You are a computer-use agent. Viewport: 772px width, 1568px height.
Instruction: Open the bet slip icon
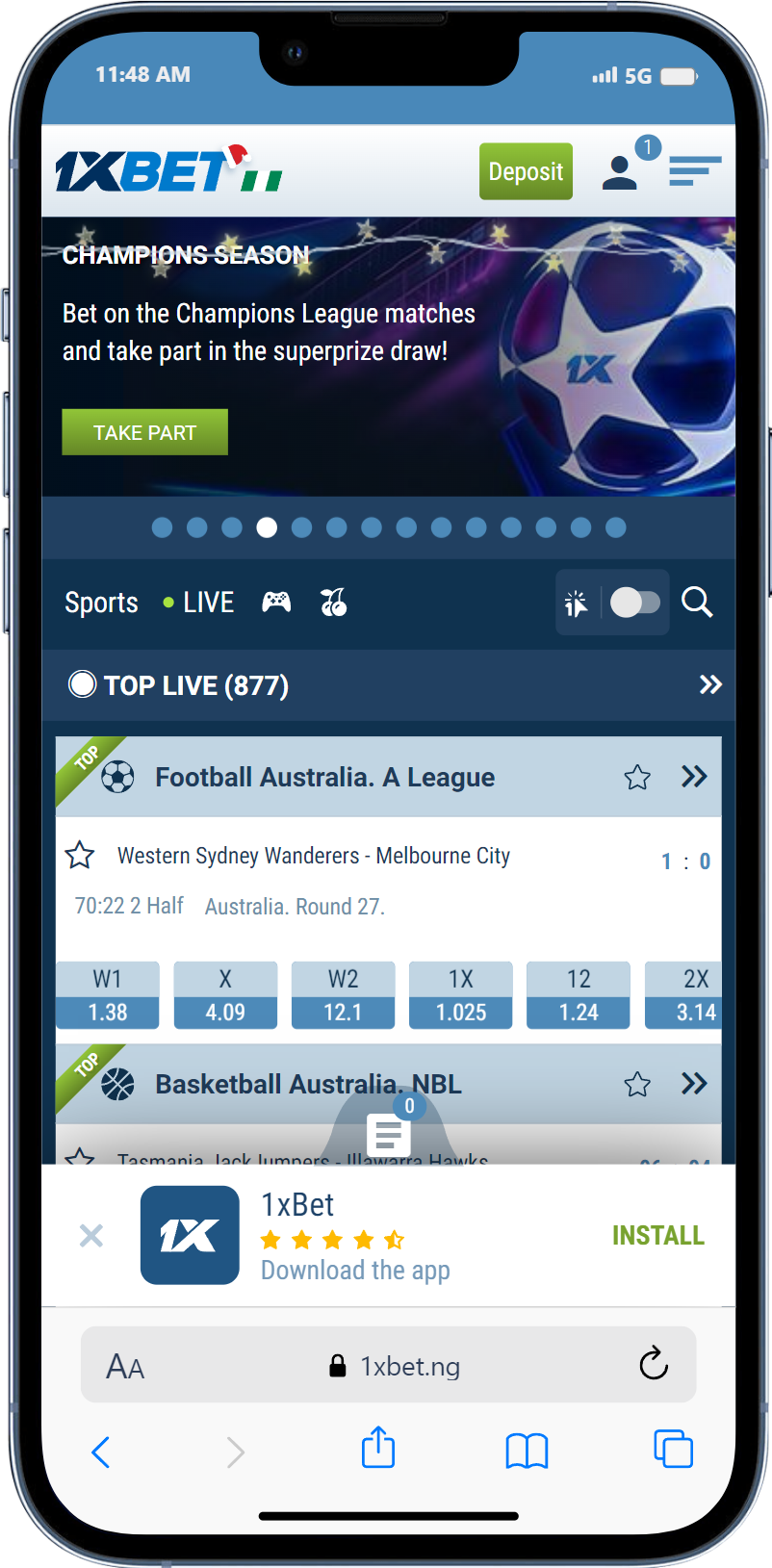tap(389, 1135)
